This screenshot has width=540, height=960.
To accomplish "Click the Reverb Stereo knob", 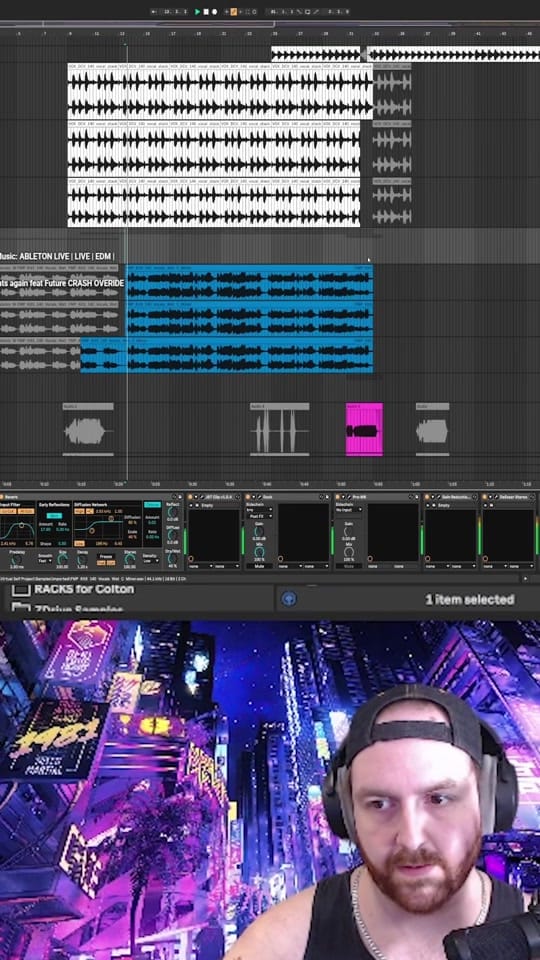I will (129, 559).
